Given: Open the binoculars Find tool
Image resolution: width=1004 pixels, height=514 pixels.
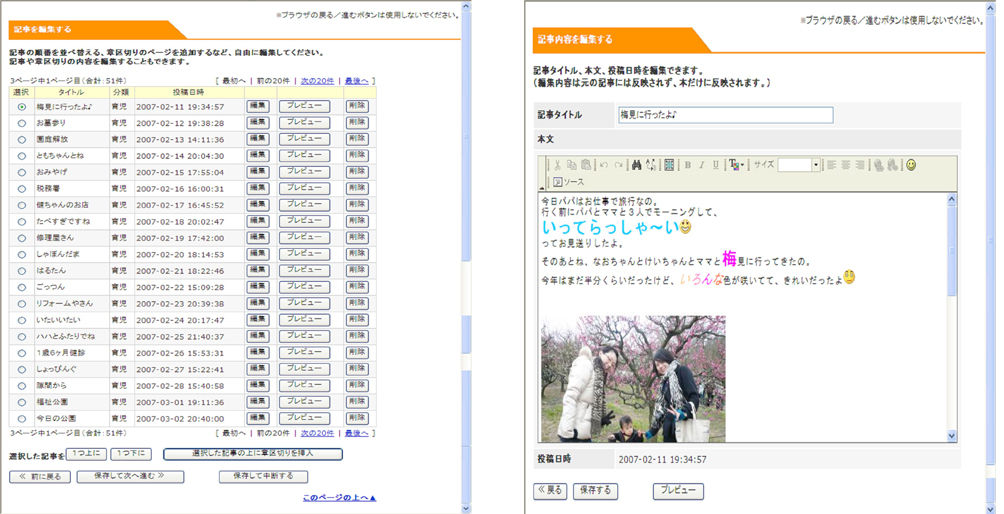Looking at the screenshot, I should pos(635,165).
